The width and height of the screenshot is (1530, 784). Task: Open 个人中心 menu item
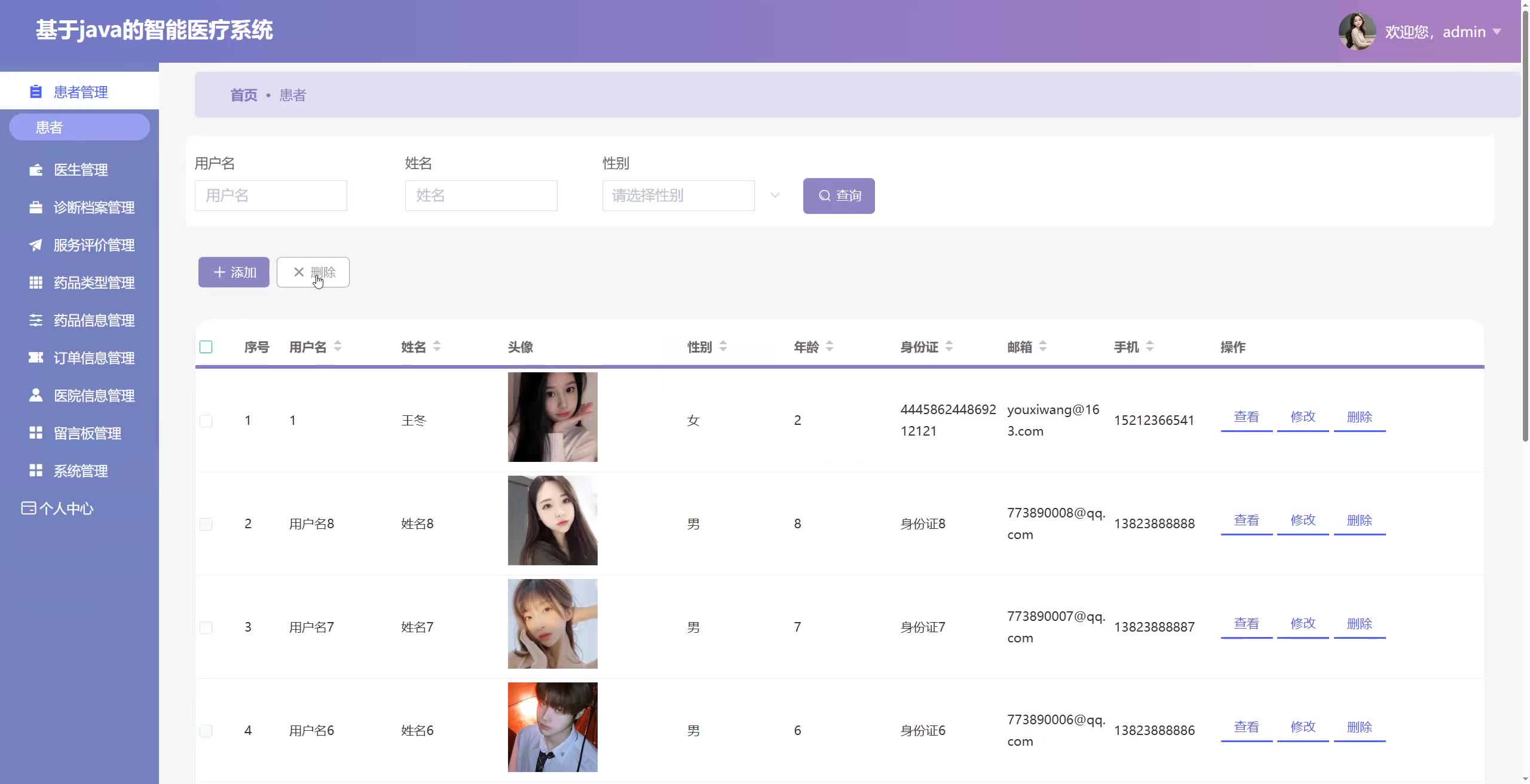point(66,509)
